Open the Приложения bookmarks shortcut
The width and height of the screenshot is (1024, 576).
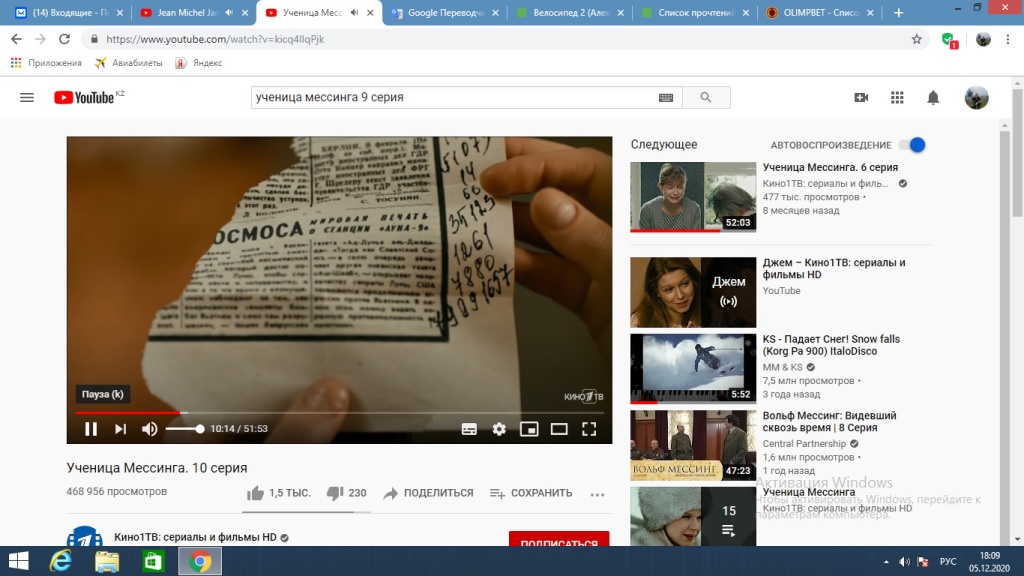coord(46,63)
